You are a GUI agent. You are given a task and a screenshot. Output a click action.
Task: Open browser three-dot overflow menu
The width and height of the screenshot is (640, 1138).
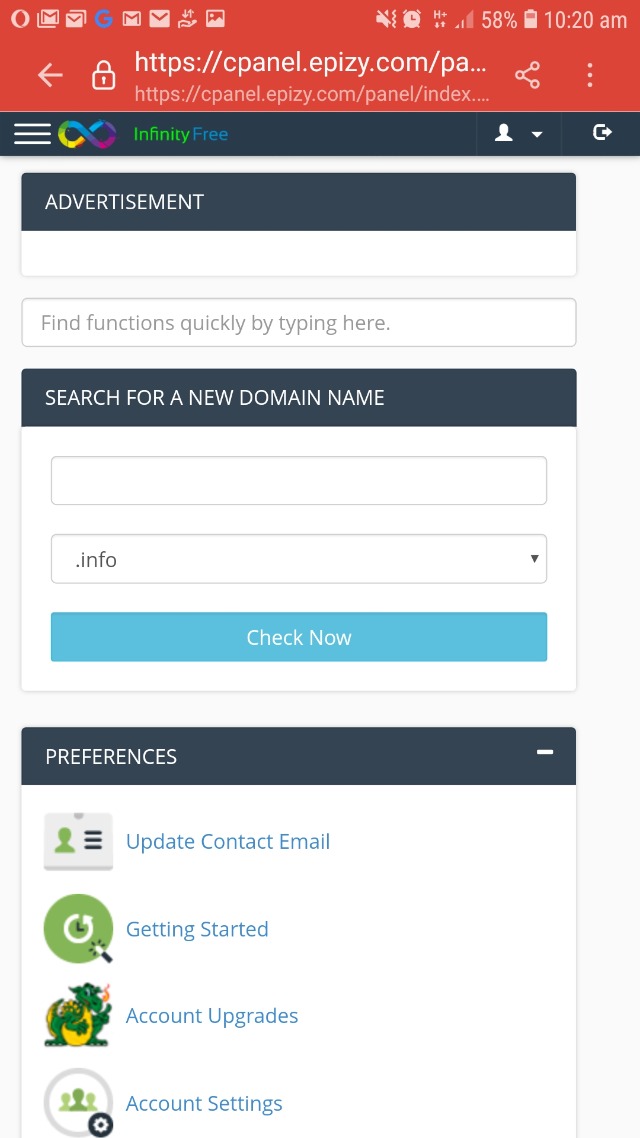click(590, 75)
